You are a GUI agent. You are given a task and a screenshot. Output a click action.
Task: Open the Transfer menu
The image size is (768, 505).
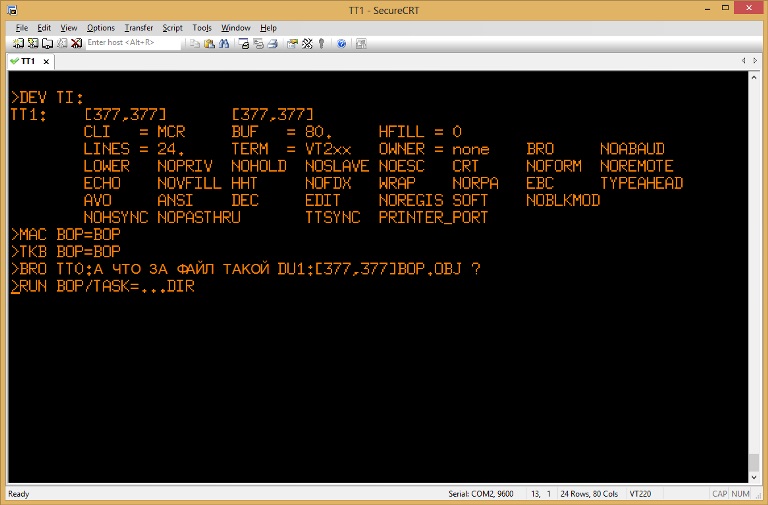point(139,28)
